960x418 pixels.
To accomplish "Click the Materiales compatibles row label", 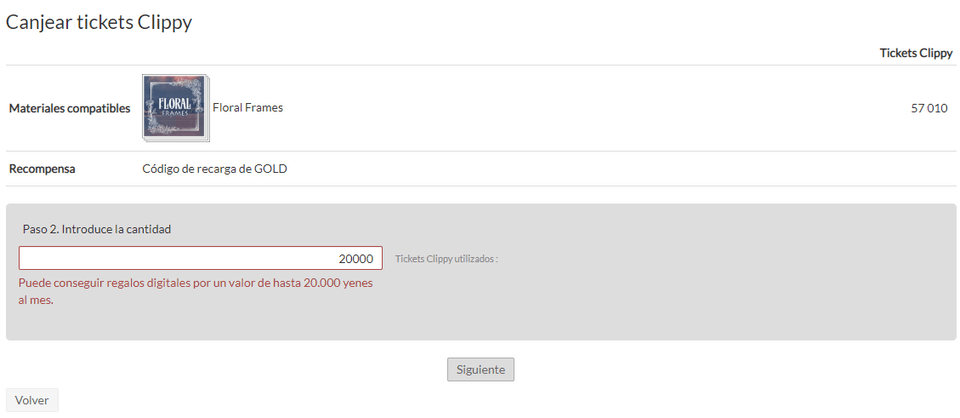I will (69, 108).
